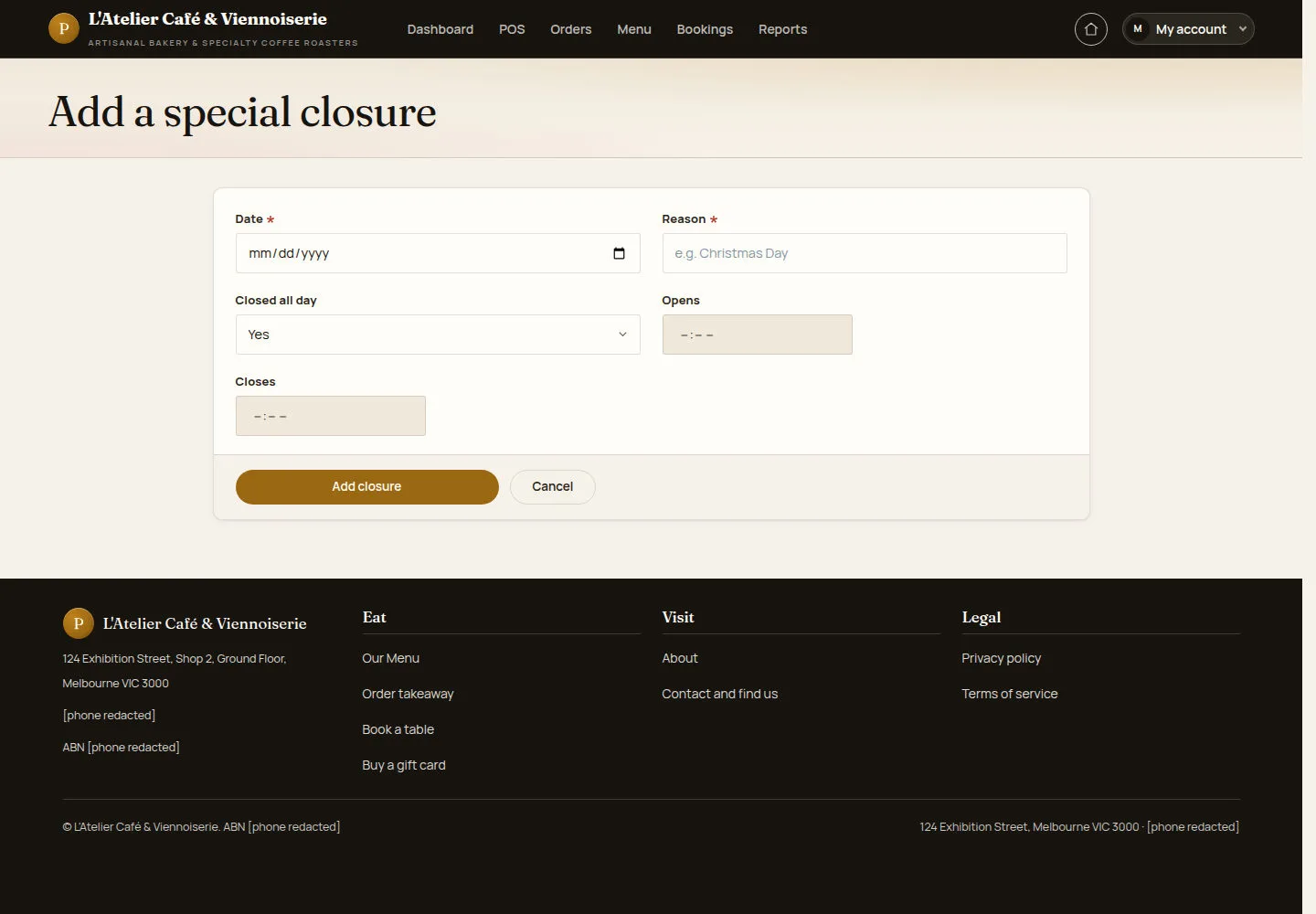Expand the Closed all day select
The width and height of the screenshot is (1316, 914).
click(438, 335)
